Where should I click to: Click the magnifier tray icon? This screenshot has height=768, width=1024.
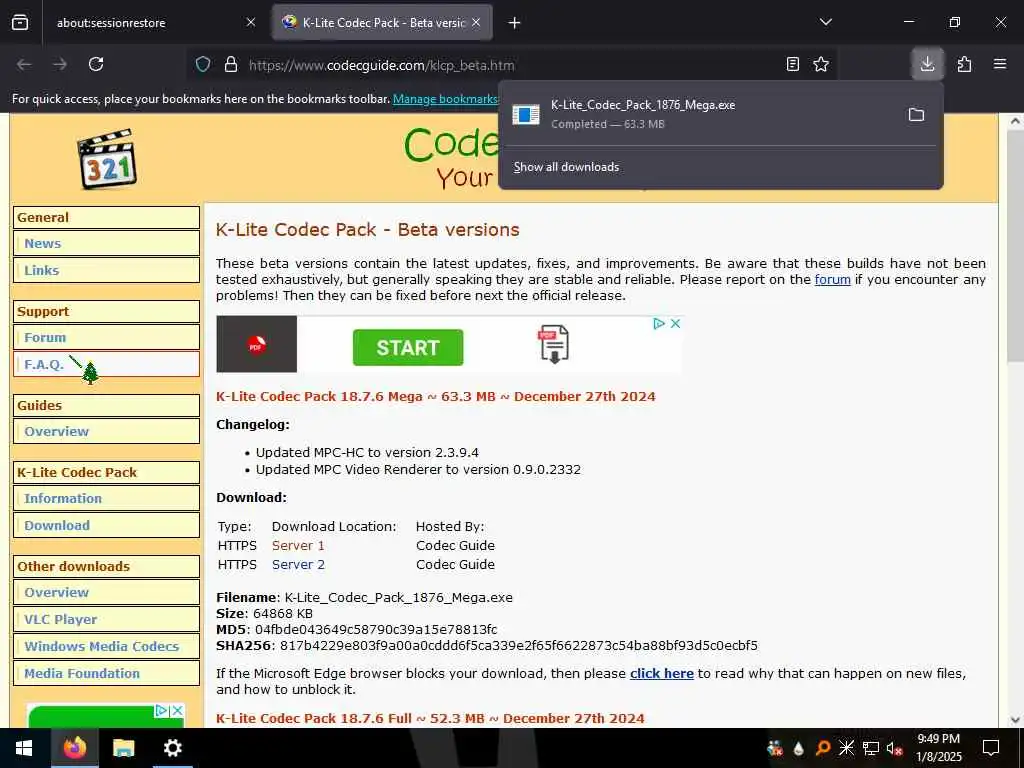(x=823, y=748)
